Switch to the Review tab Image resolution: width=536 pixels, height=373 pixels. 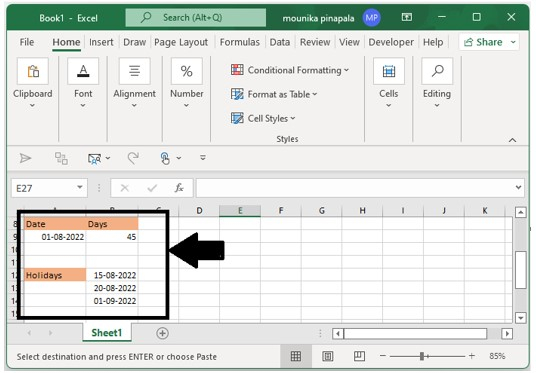point(315,42)
